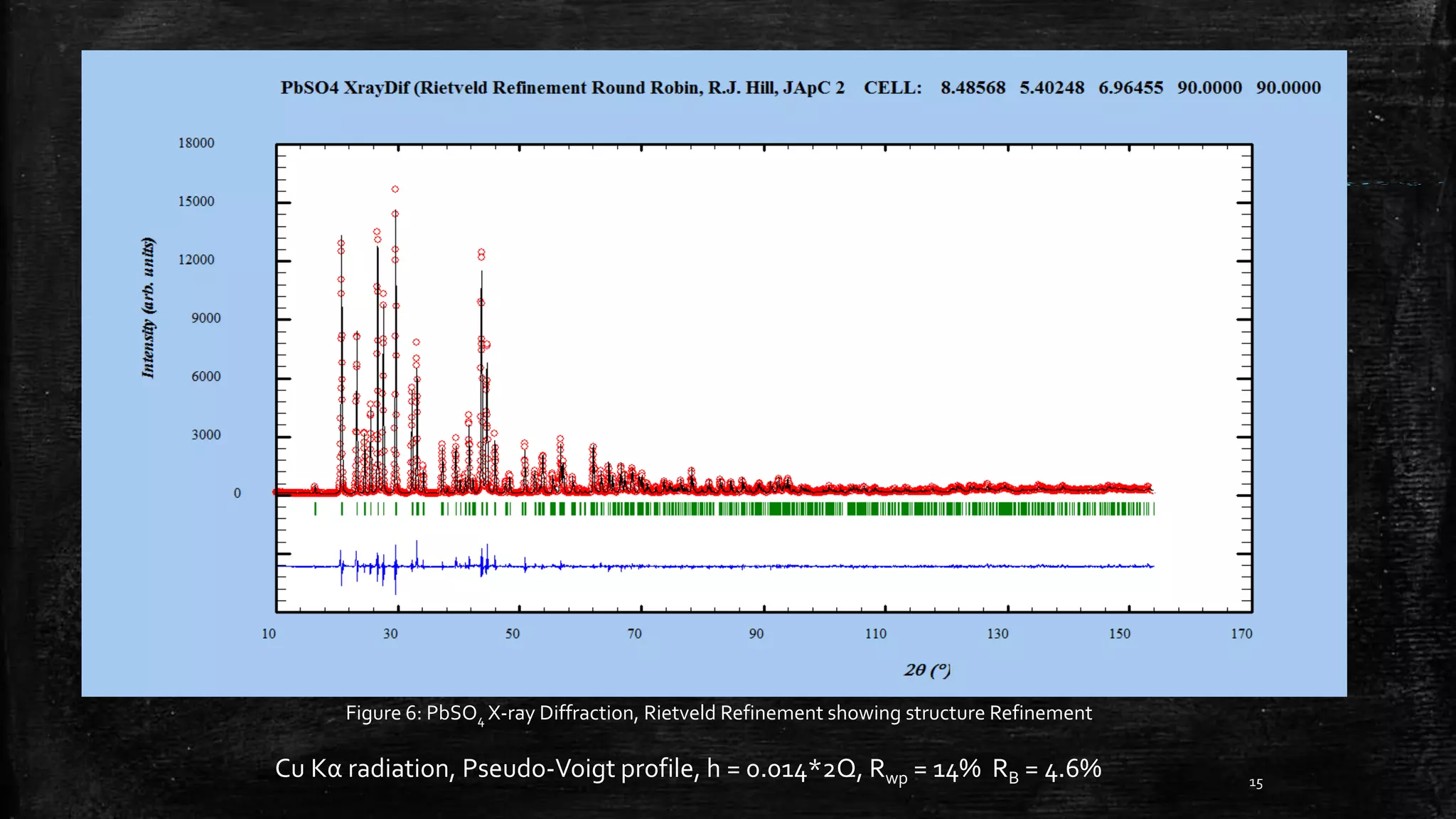Click cell parameter value 6.96455

1130,87
